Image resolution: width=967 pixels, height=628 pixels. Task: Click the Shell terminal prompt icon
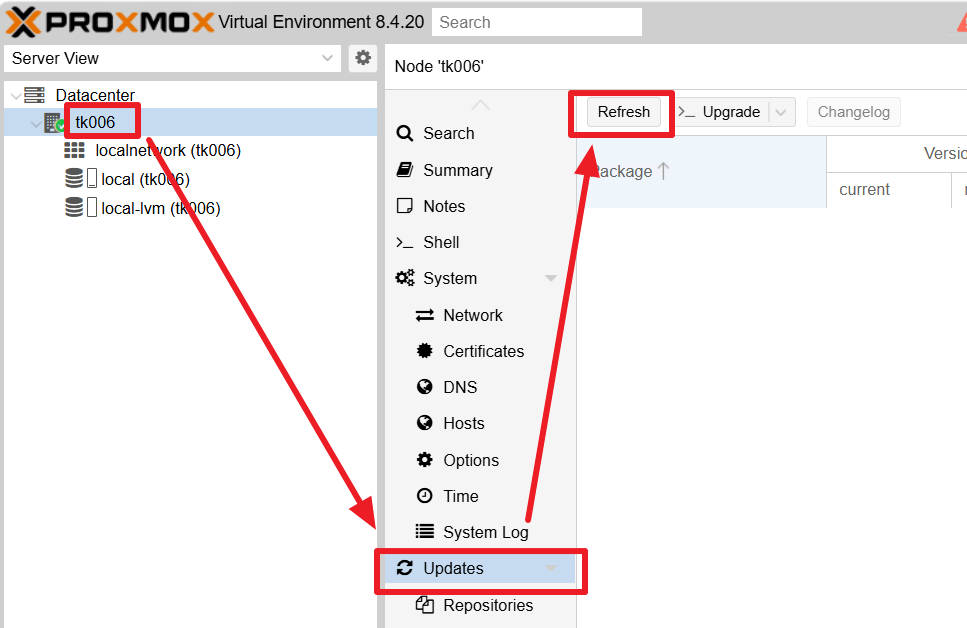(x=405, y=242)
